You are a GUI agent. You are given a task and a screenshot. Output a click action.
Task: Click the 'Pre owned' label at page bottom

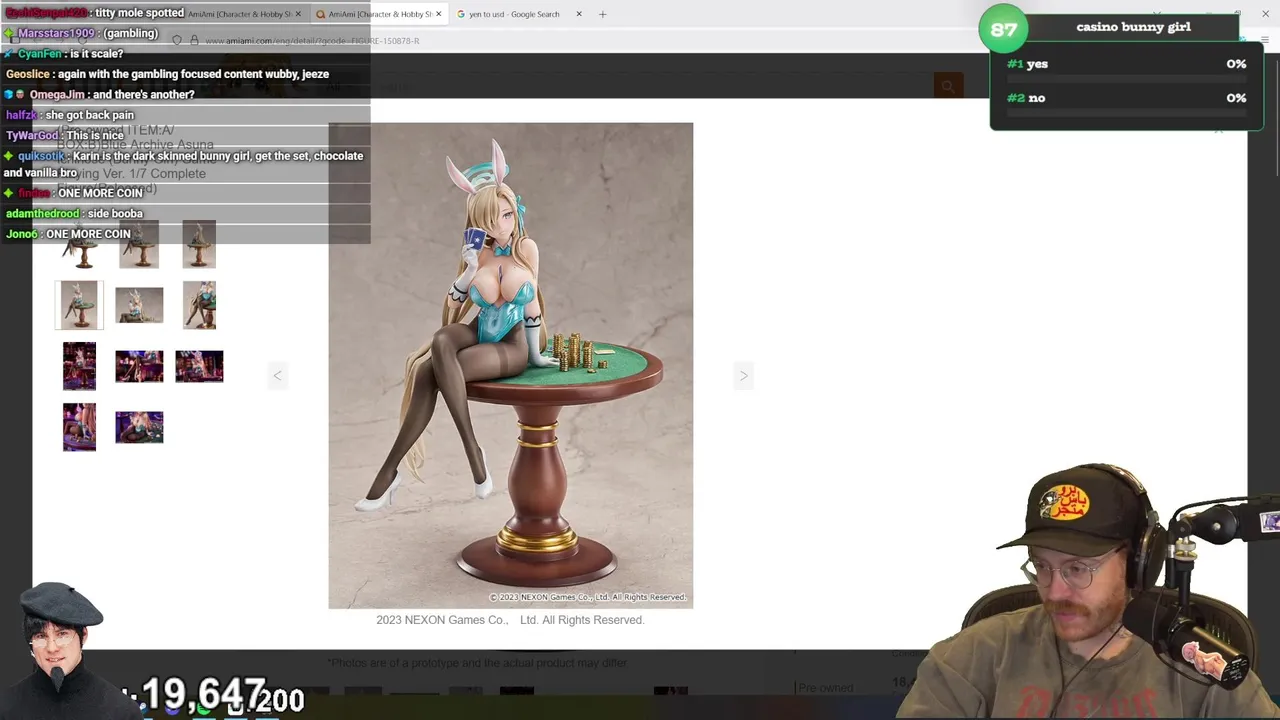825,688
